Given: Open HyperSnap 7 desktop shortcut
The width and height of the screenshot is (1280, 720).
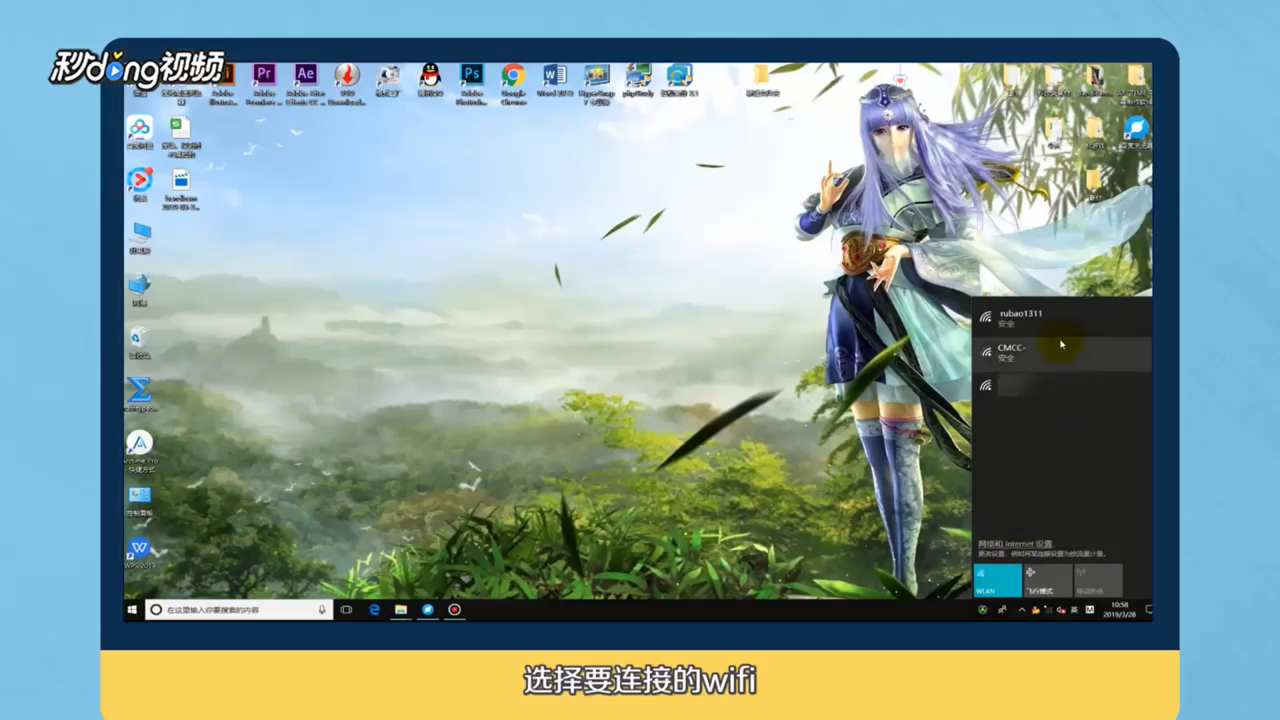Looking at the screenshot, I should click(x=596, y=82).
